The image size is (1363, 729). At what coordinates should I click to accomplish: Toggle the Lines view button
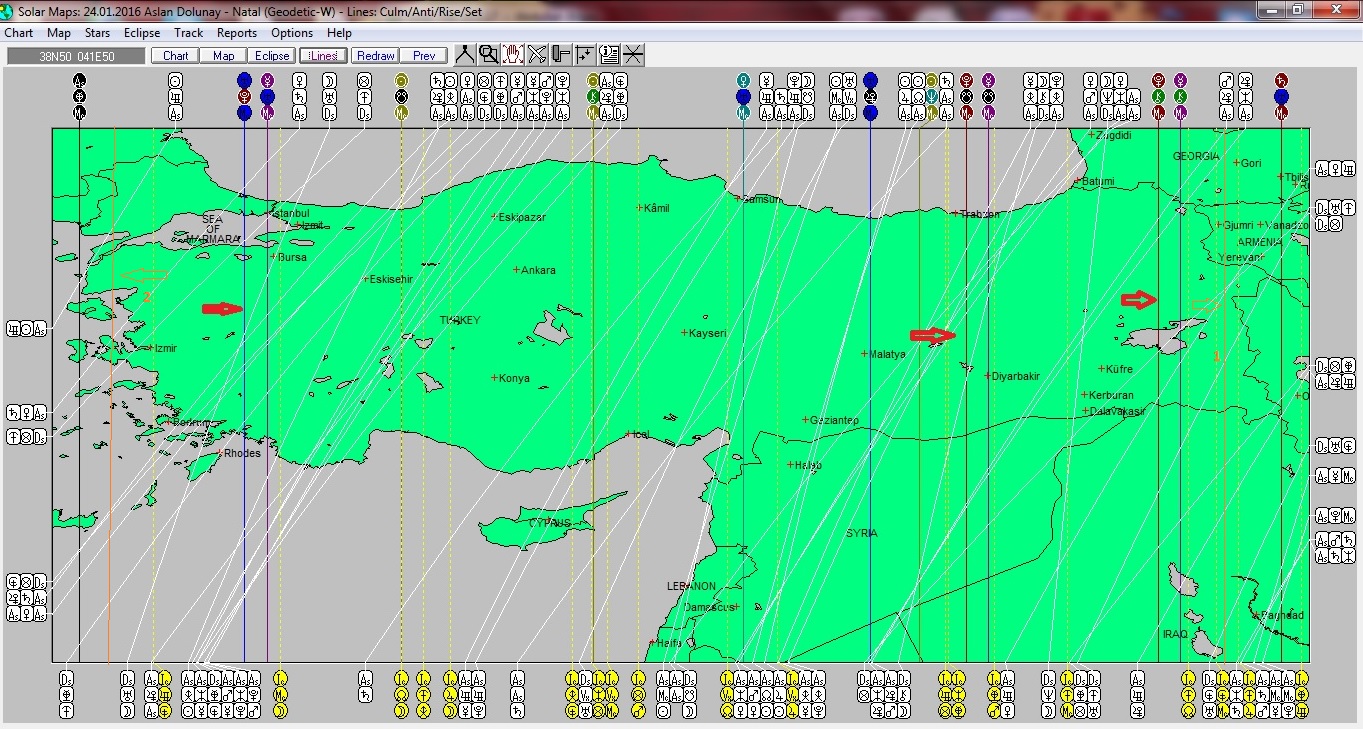click(x=323, y=56)
